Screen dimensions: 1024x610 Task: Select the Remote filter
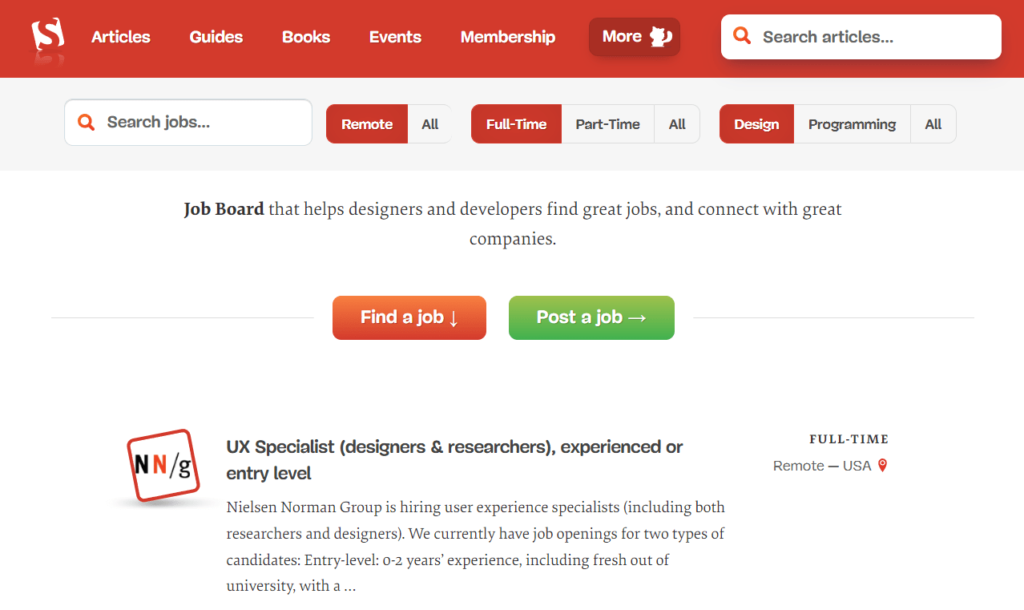(x=367, y=124)
